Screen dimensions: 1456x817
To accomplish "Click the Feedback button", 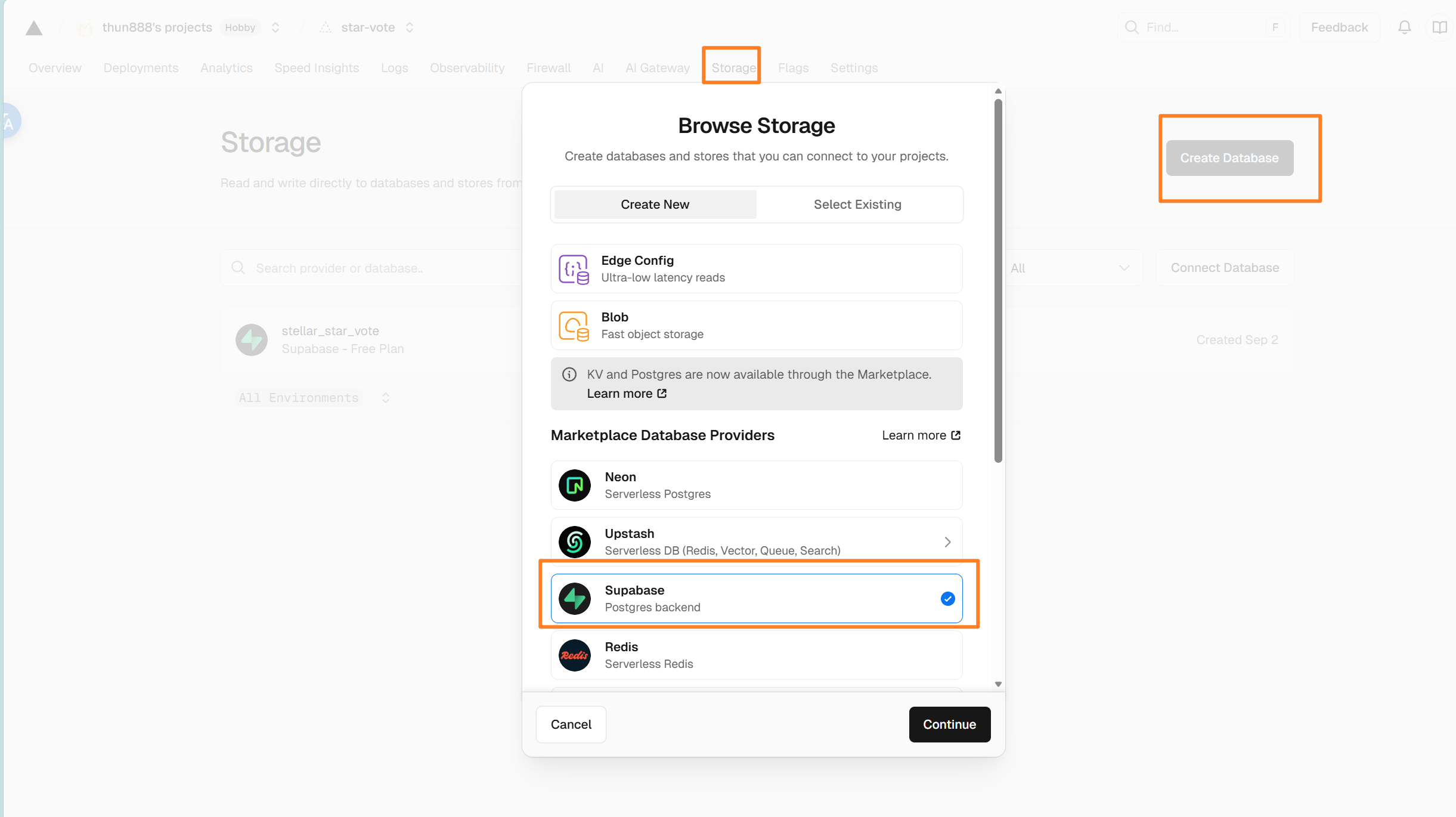I will (x=1339, y=27).
